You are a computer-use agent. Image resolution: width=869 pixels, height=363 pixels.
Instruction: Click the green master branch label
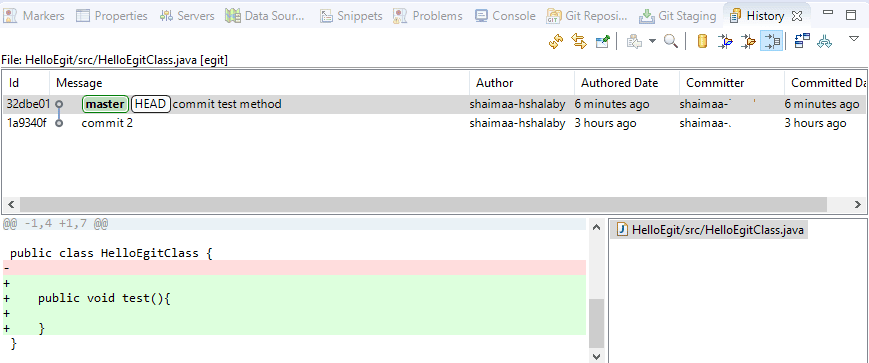pyautogui.click(x=105, y=104)
